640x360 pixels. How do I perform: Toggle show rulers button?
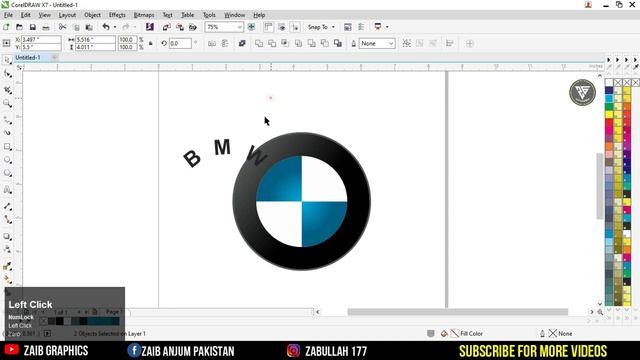point(268,27)
